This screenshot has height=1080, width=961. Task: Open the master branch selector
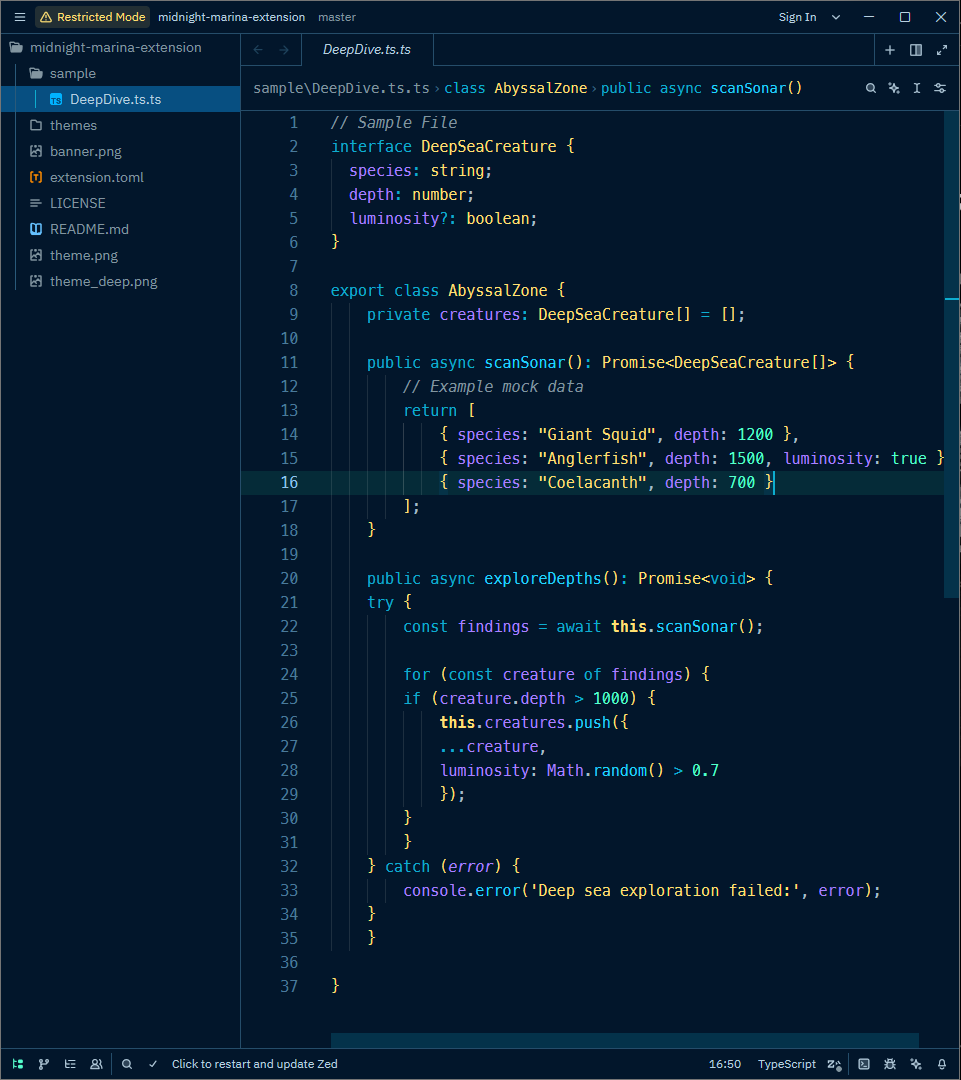pyautogui.click(x=337, y=17)
